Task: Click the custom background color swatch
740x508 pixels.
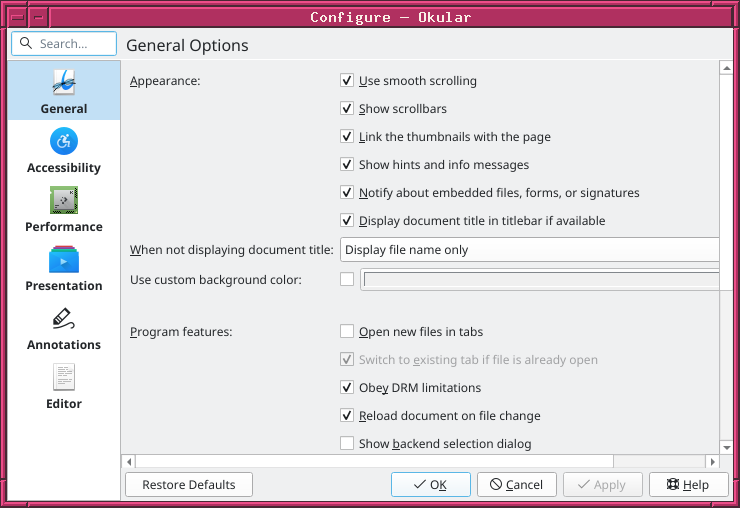Action: tap(540, 279)
